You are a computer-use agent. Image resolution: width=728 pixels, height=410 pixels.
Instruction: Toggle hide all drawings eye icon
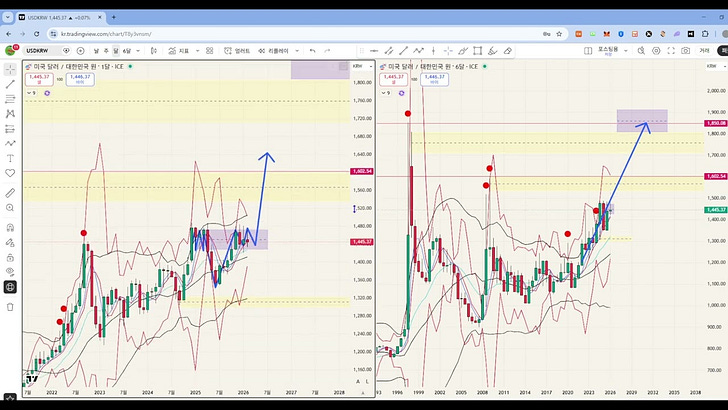[x=10, y=272]
